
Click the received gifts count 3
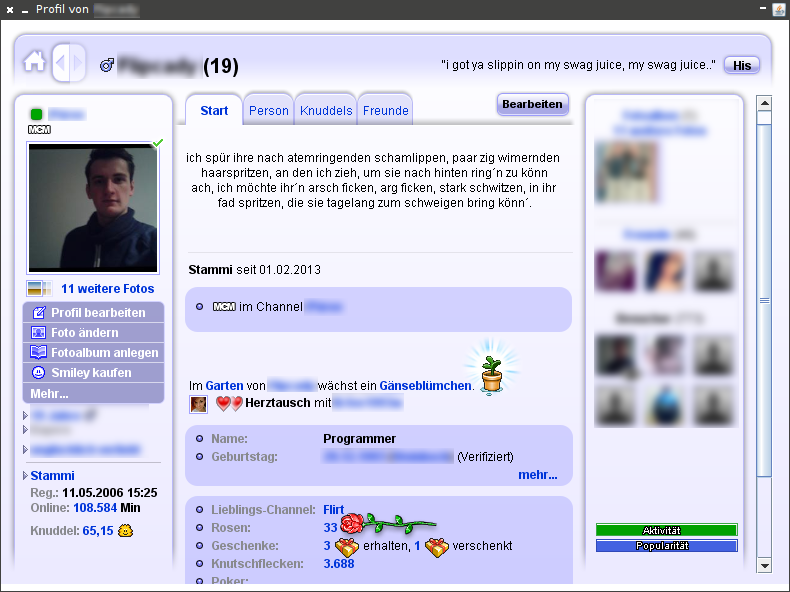coord(327,546)
